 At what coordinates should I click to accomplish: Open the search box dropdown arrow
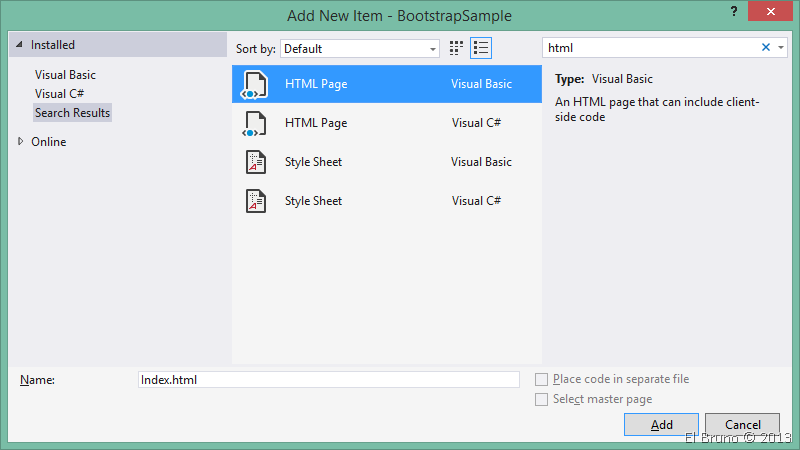coord(781,48)
